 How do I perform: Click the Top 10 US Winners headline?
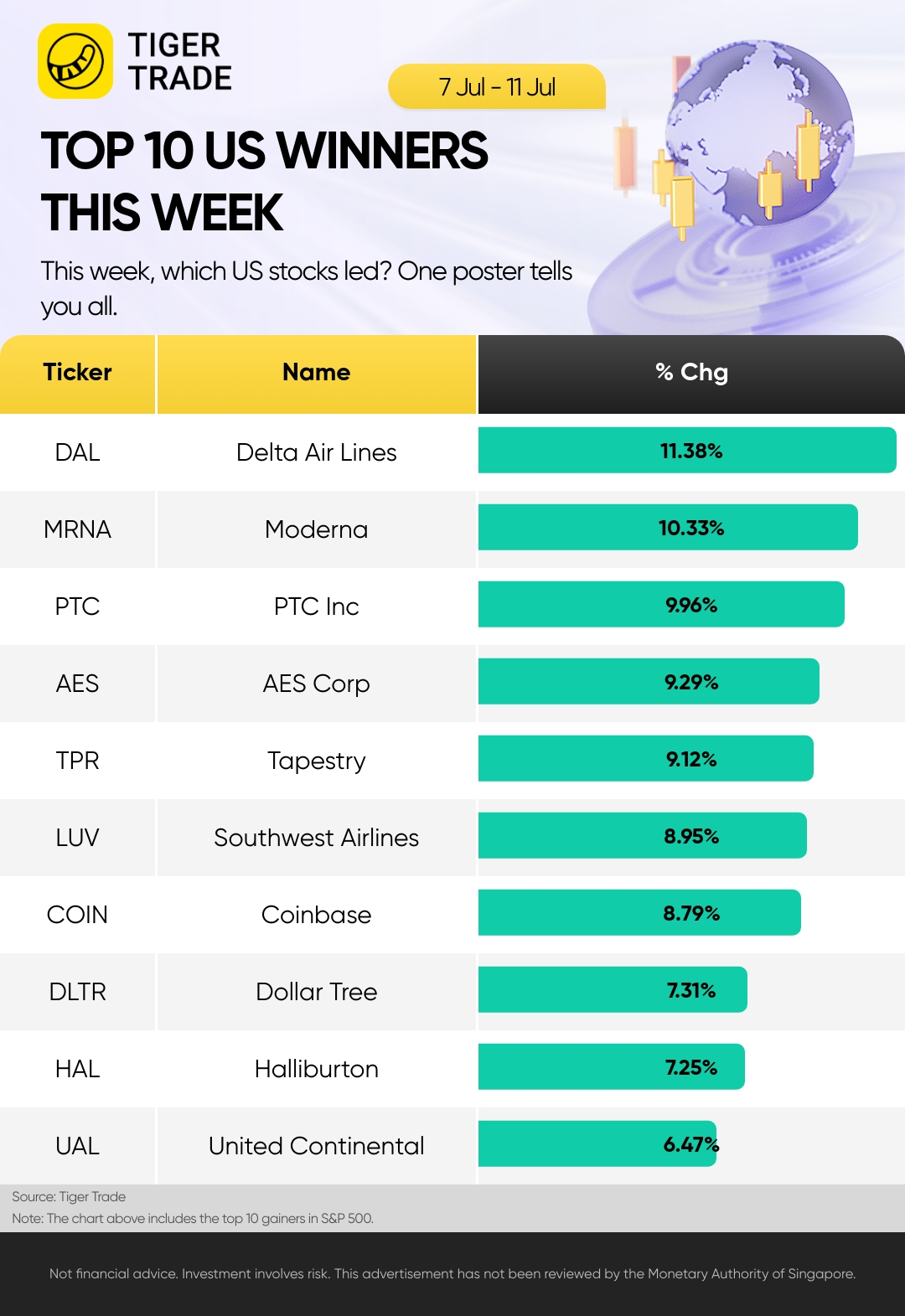[x=264, y=181]
